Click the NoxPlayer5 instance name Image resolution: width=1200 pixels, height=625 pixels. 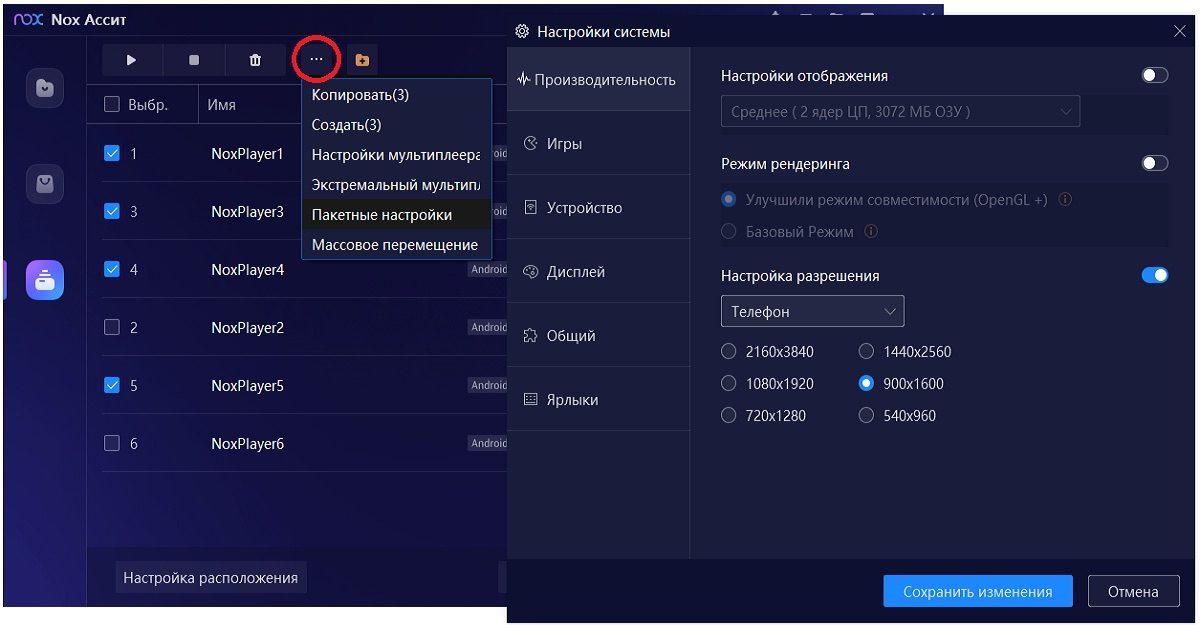coord(247,386)
